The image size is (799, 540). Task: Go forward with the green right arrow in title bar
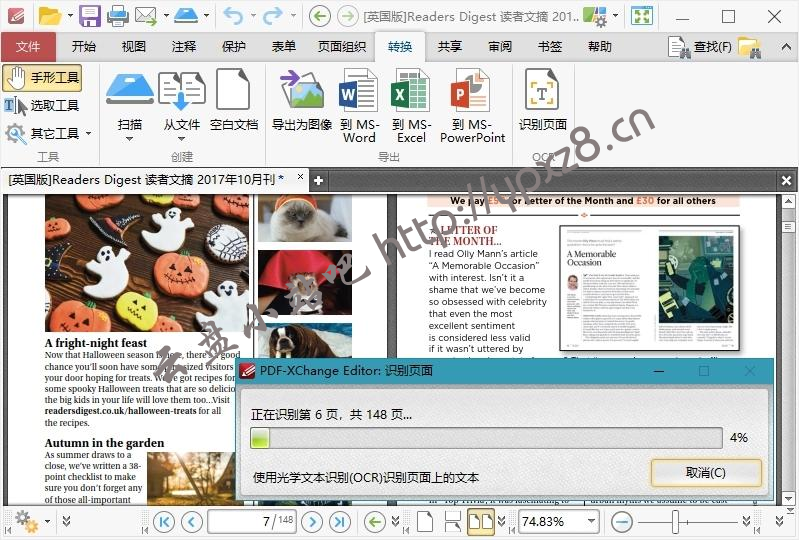(x=348, y=16)
